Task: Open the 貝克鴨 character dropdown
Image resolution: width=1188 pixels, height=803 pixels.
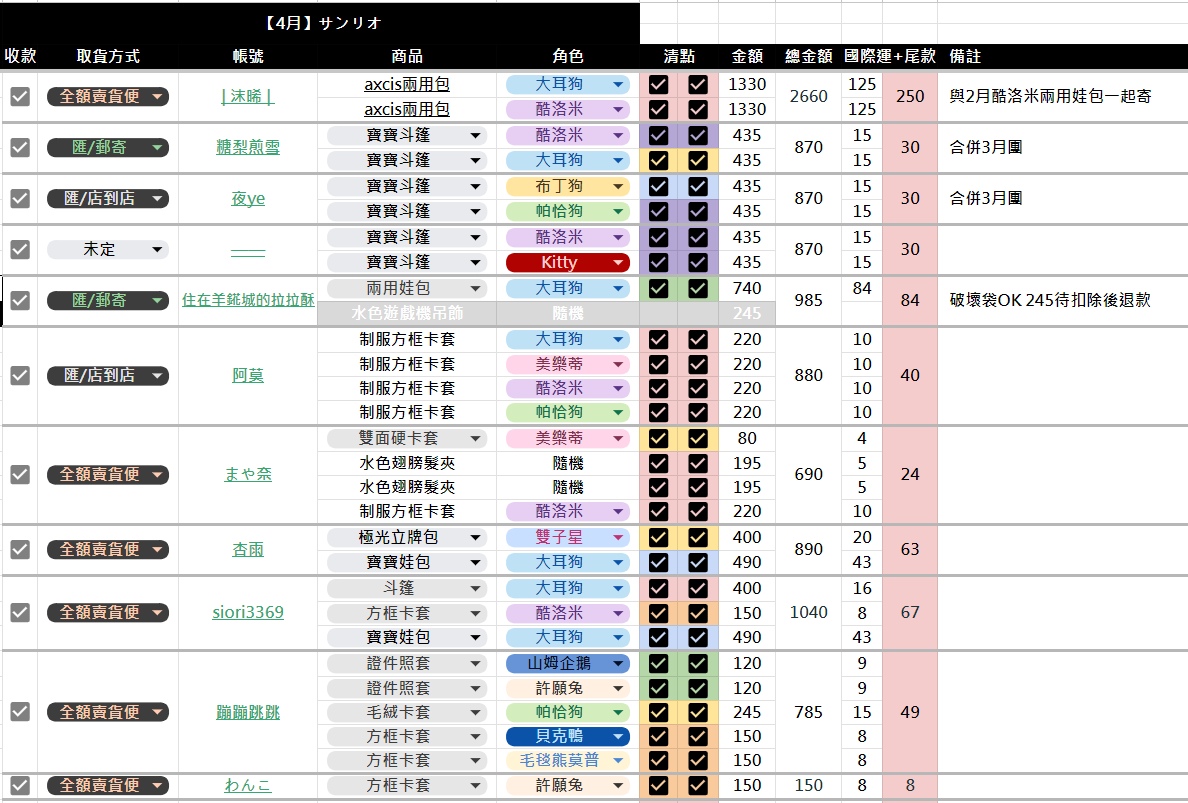Action: click(567, 736)
